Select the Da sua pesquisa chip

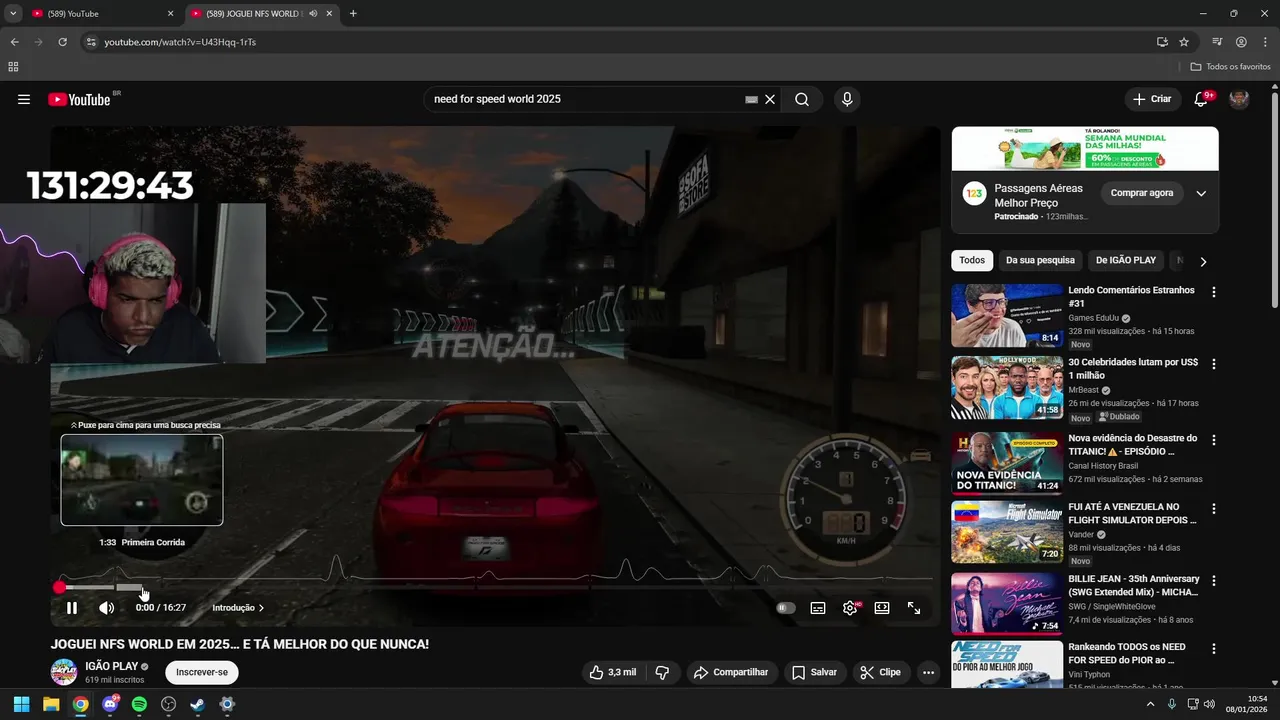[1040, 260]
